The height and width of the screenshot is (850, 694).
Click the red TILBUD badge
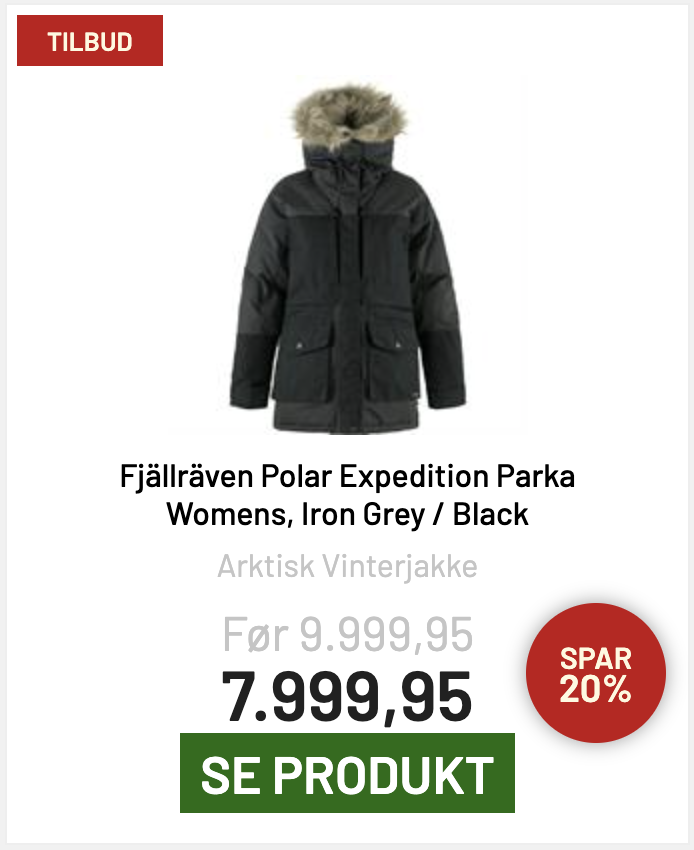tap(90, 41)
